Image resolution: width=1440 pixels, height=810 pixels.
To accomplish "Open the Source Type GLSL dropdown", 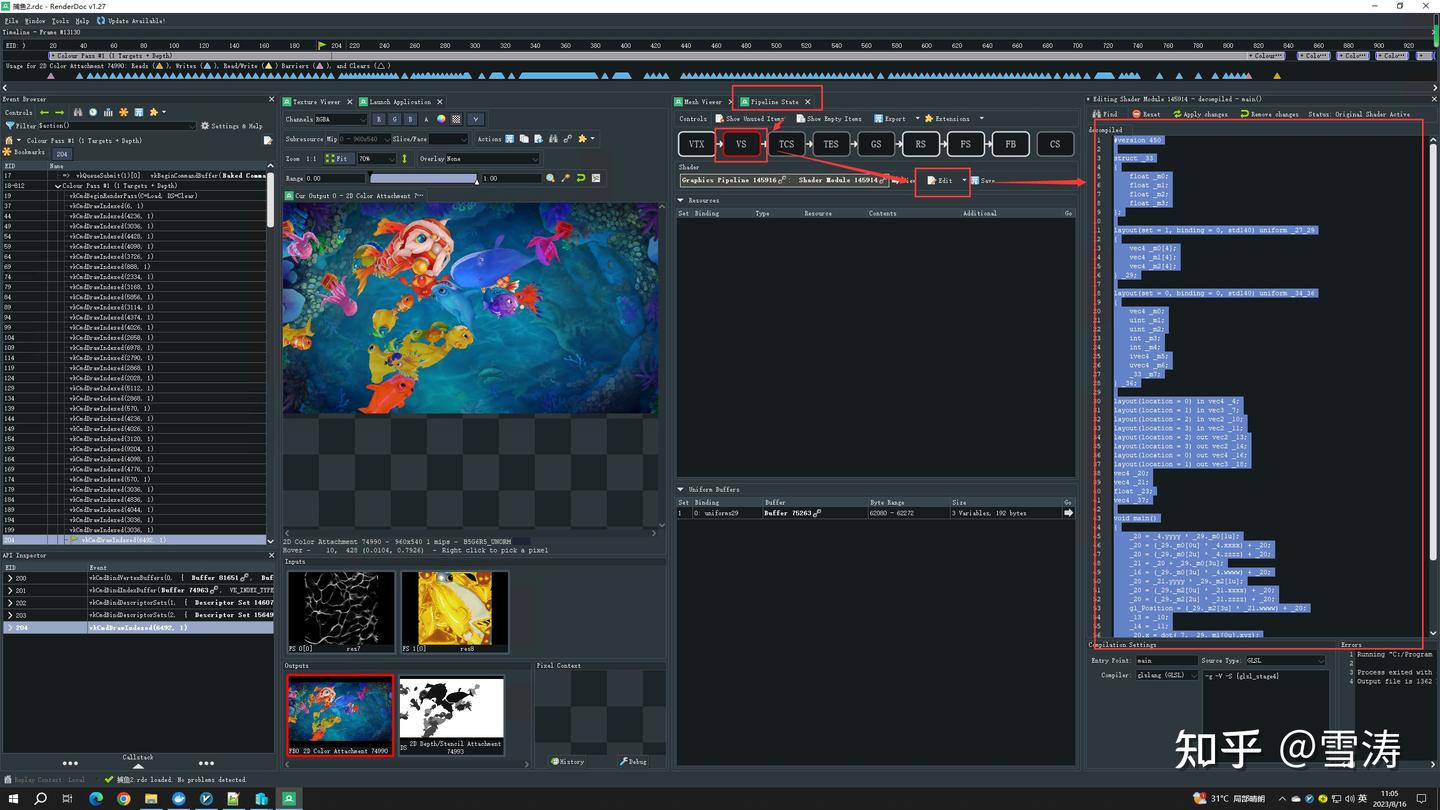I will point(1283,660).
